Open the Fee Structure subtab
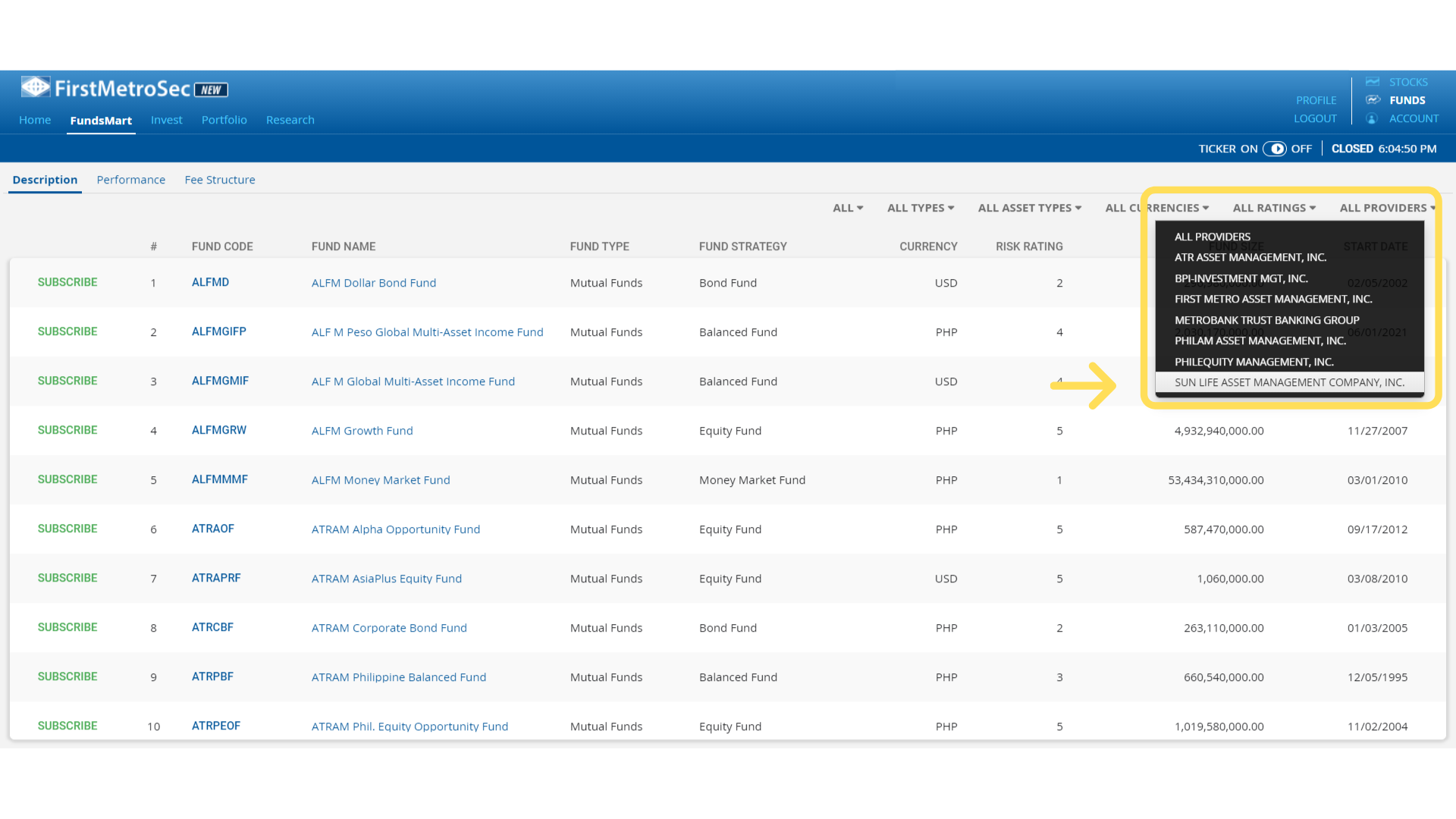The height and width of the screenshot is (819, 1456). click(x=220, y=180)
